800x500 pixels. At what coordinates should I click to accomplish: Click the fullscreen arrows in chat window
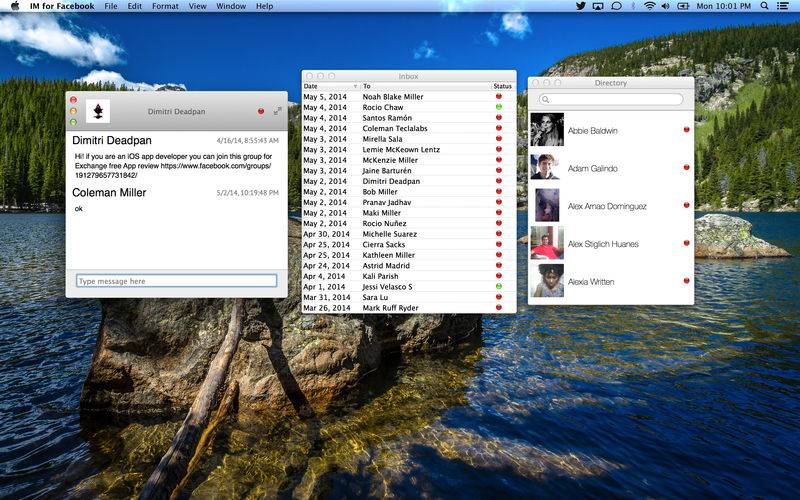click(x=278, y=111)
